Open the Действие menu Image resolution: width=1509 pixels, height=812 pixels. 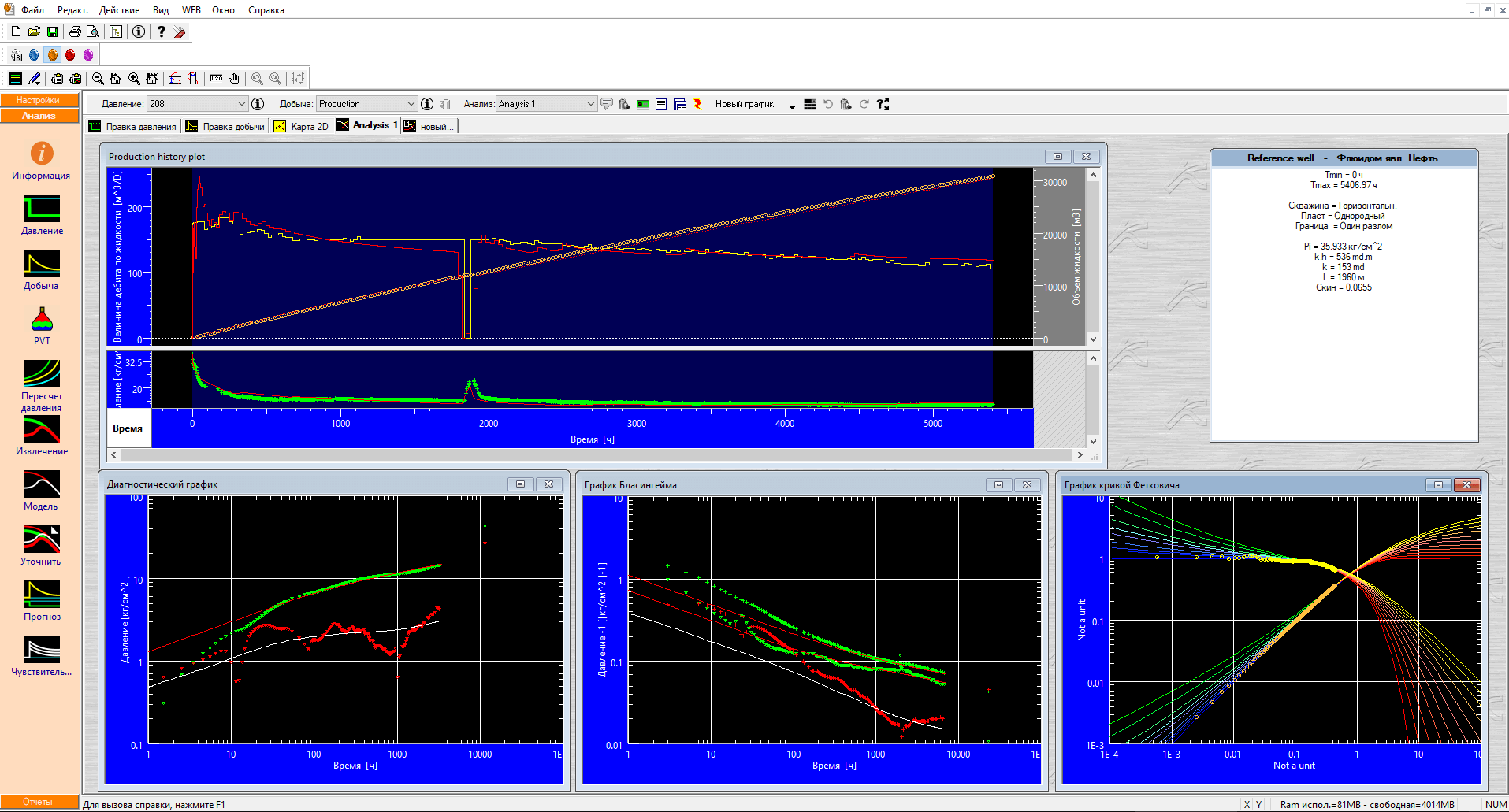click(120, 10)
